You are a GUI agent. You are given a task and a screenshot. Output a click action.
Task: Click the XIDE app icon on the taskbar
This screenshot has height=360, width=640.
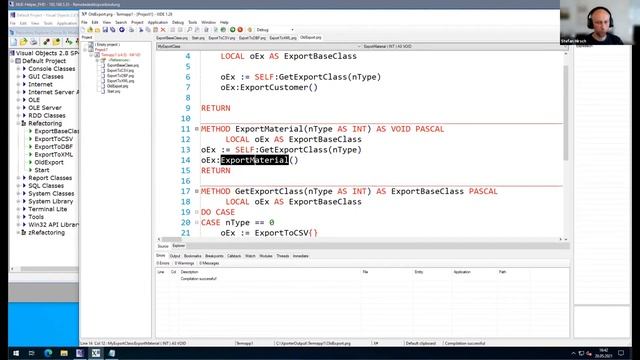pos(96,353)
